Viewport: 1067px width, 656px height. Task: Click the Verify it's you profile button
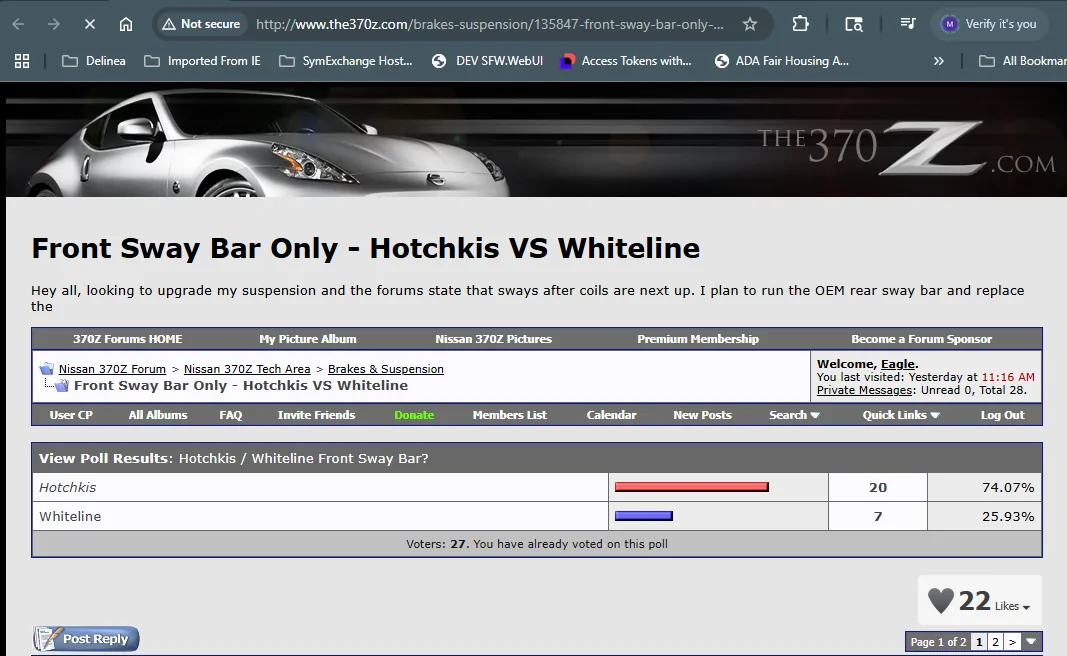coord(989,24)
